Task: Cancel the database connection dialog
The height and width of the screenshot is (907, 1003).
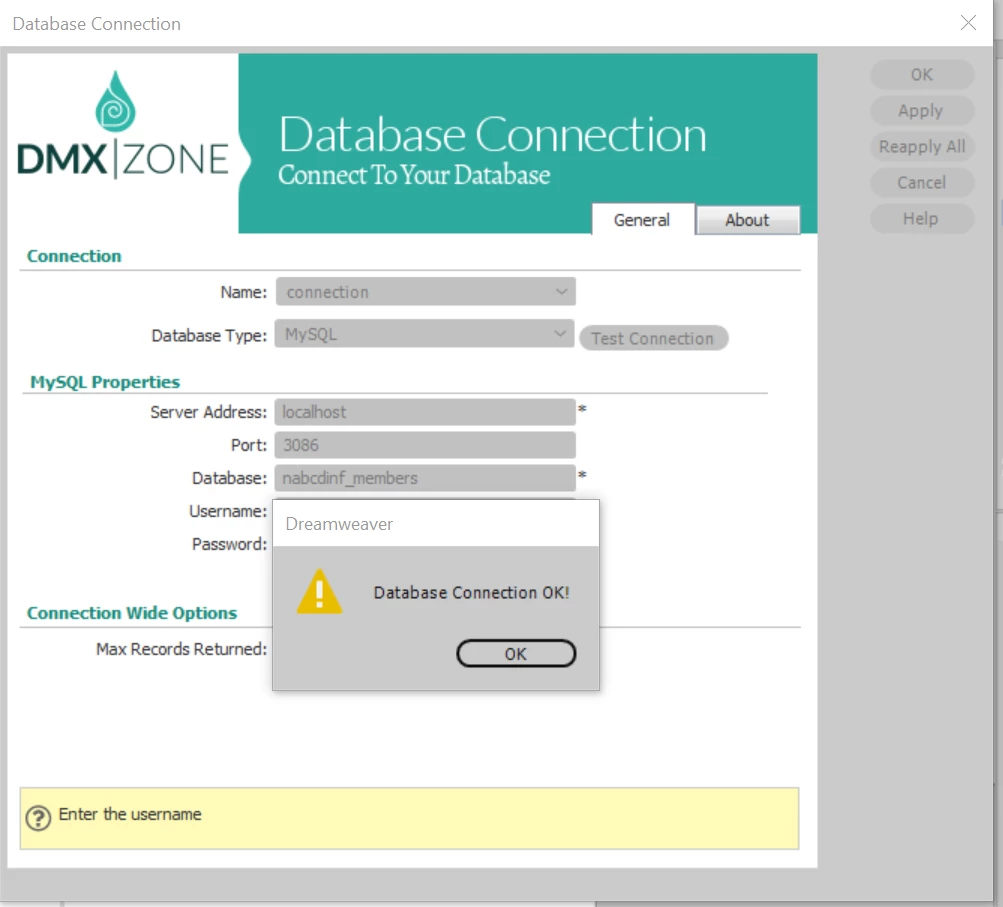Action: coord(922,182)
